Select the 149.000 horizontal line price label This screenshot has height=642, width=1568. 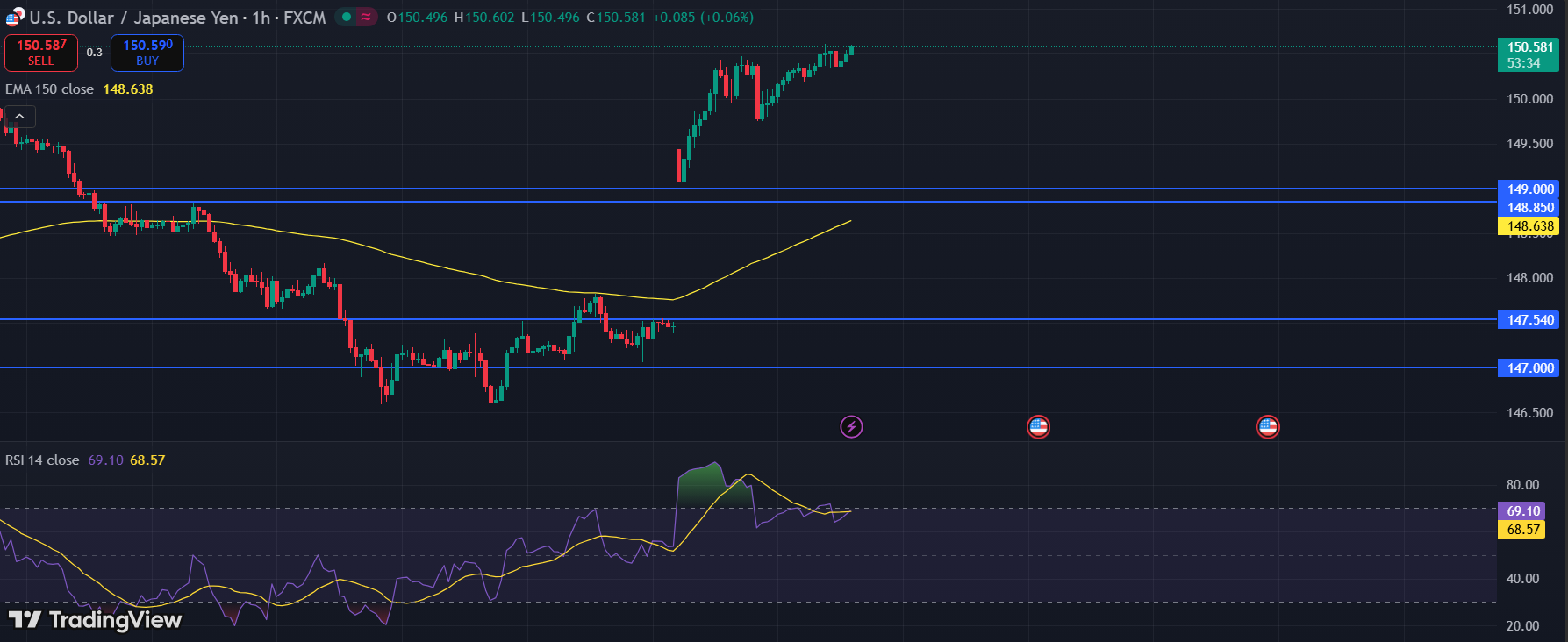tap(1529, 189)
